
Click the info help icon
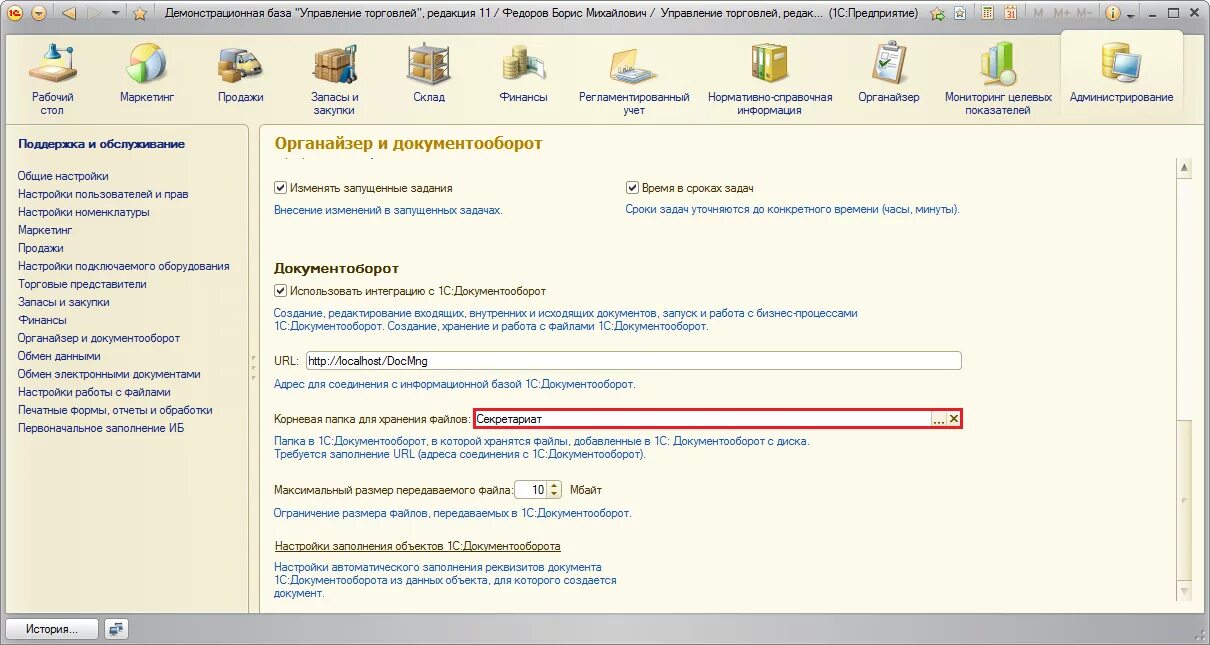tap(1113, 14)
